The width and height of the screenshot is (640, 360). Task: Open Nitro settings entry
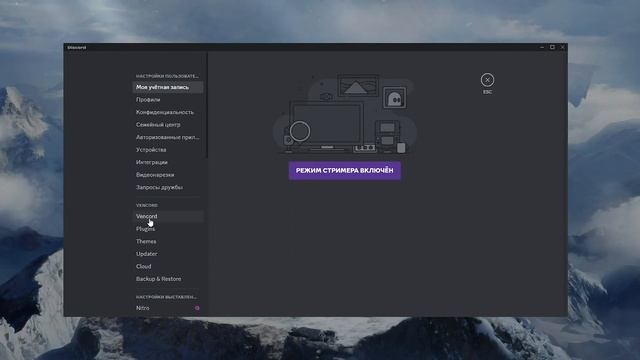pos(168,308)
